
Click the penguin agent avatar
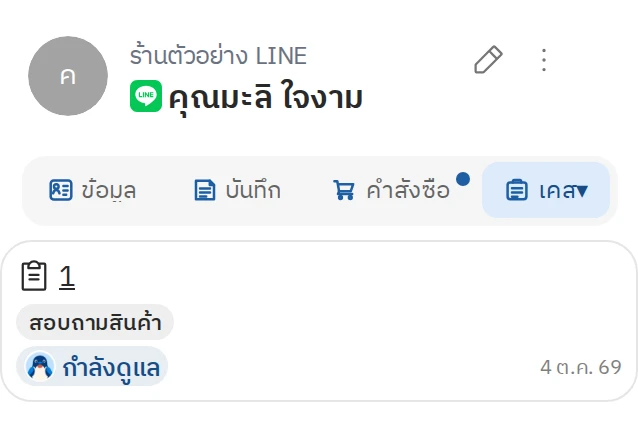coord(39,367)
